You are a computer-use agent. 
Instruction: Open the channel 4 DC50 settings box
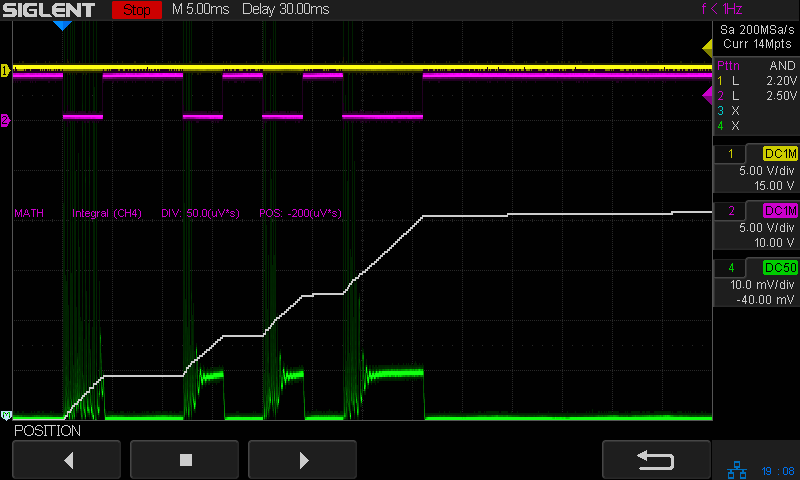[756, 283]
